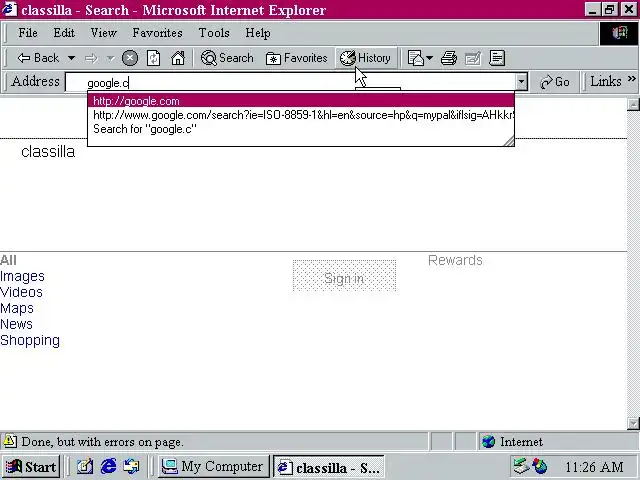Click the Edit page icon
Viewport: 640px width, 480px height.
pyautogui.click(x=473, y=58)
